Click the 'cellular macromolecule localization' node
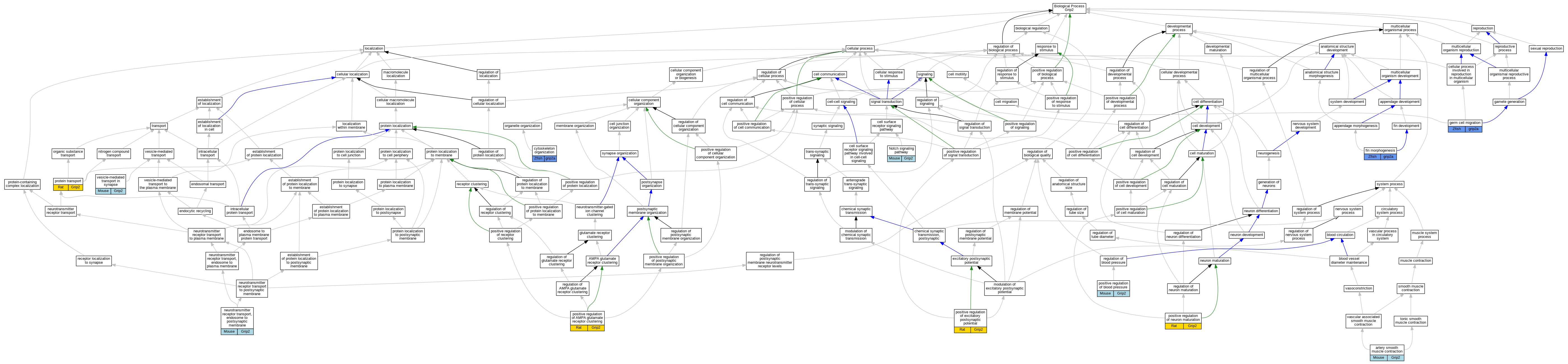 395,102
